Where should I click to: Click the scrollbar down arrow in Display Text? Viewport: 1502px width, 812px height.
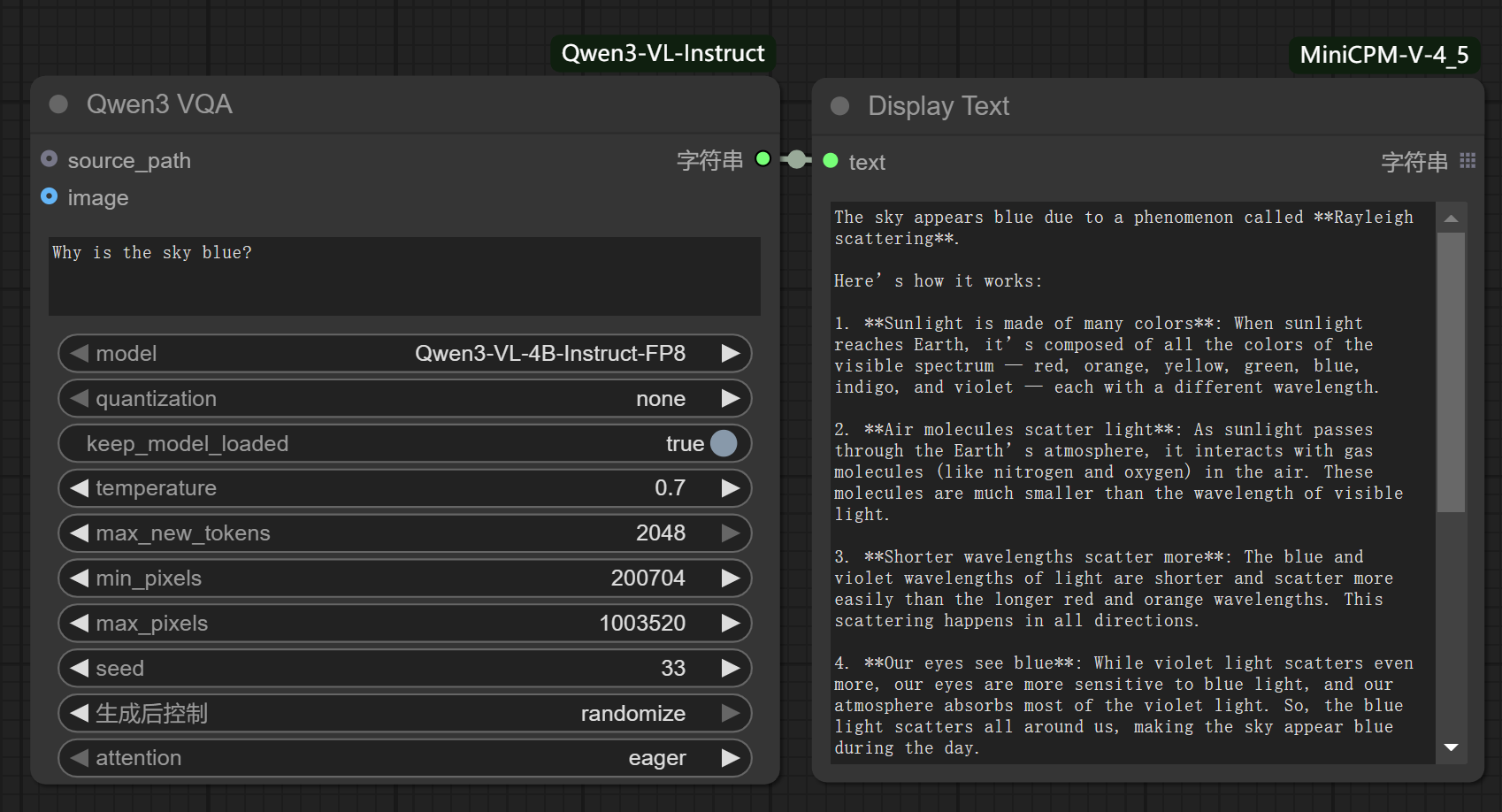point(1451,747)
